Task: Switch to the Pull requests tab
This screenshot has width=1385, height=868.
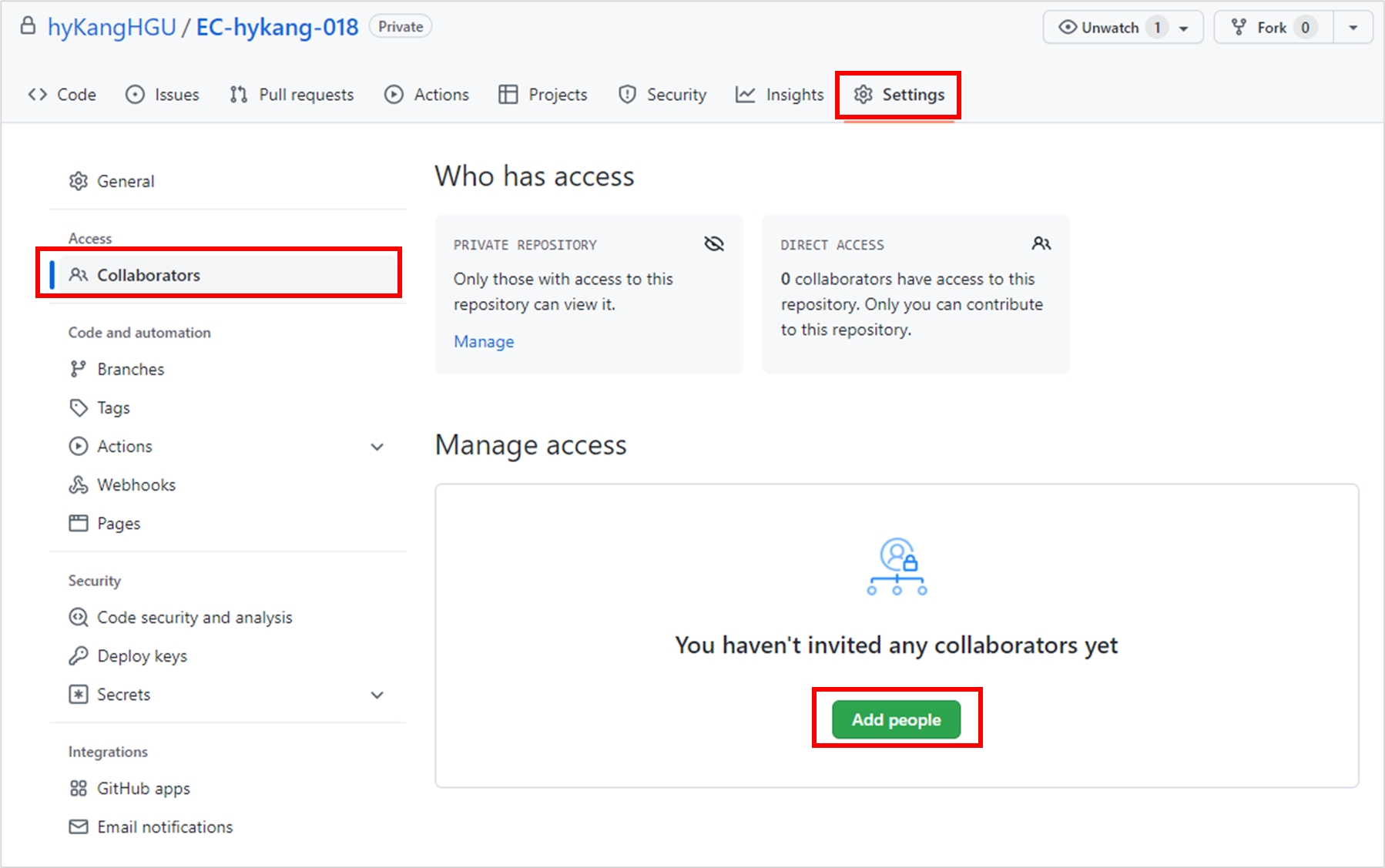Action: pos(292,95)
